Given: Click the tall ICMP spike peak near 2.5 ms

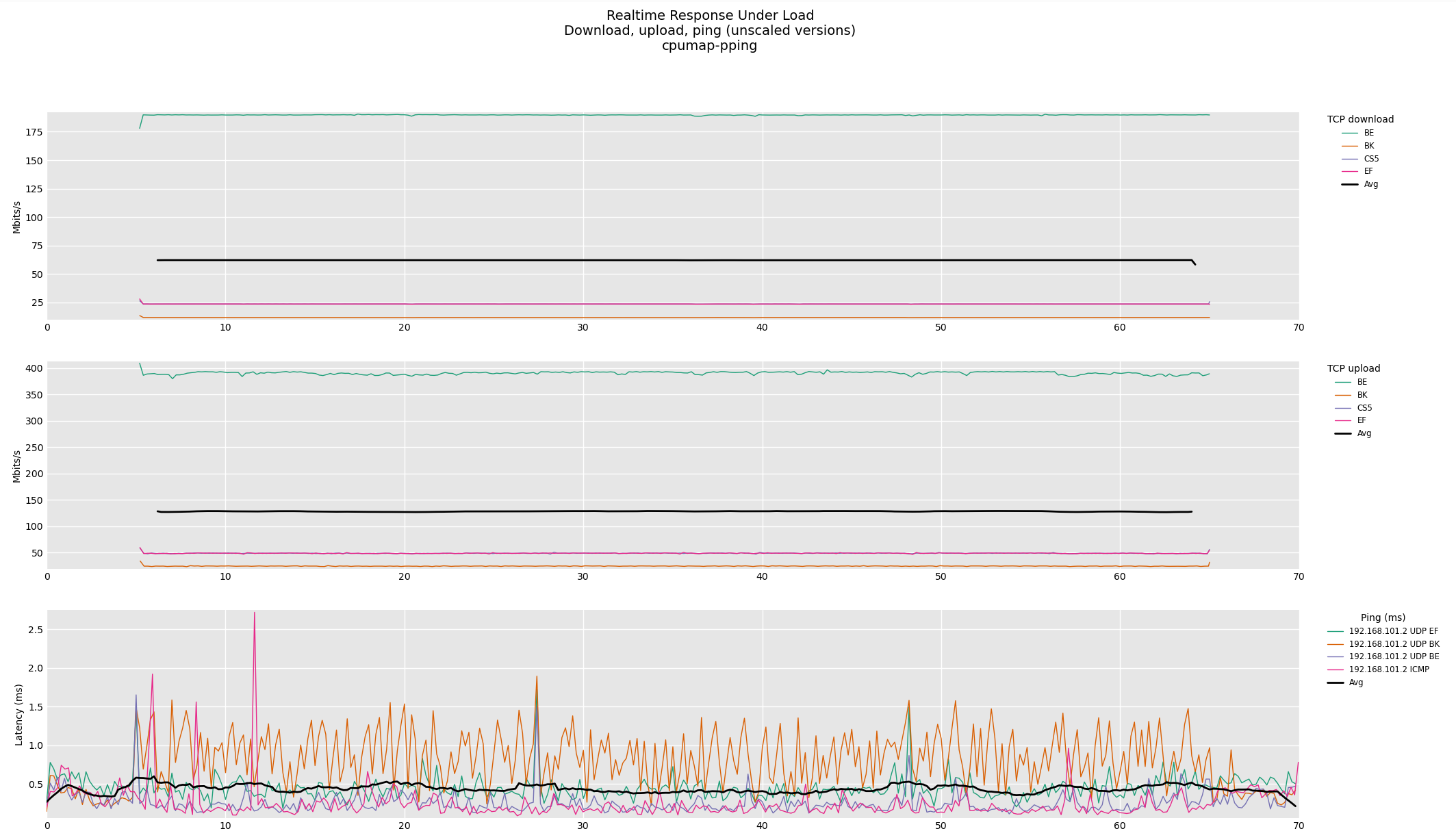Looking at the screenshot, I should pos(255,613).
